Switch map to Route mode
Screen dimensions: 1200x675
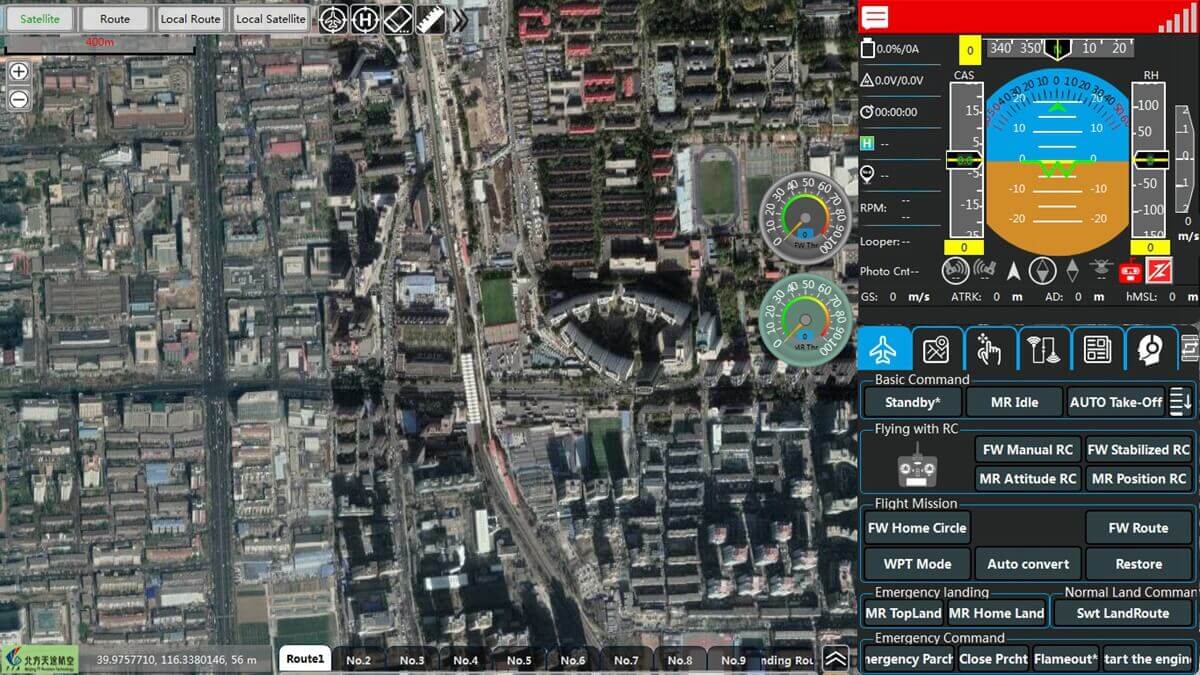click(x=115, y=19)
